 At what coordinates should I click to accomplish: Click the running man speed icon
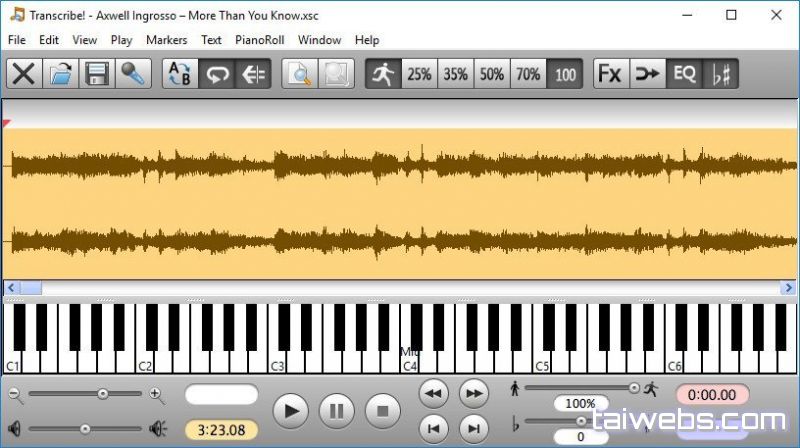point(382,74)
